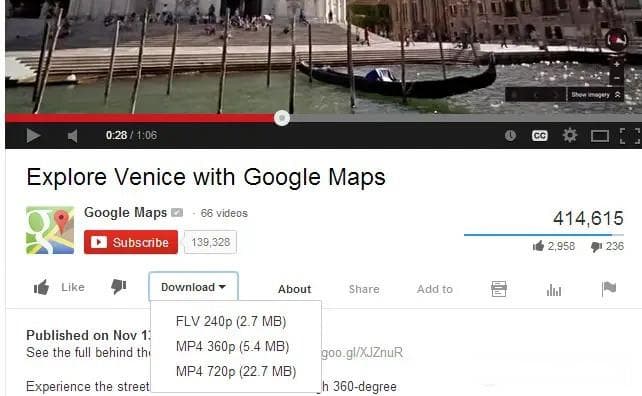Toggle theater mode rectangle icon
This screenshot has width=642, height=396.
(x=600, y=136)
